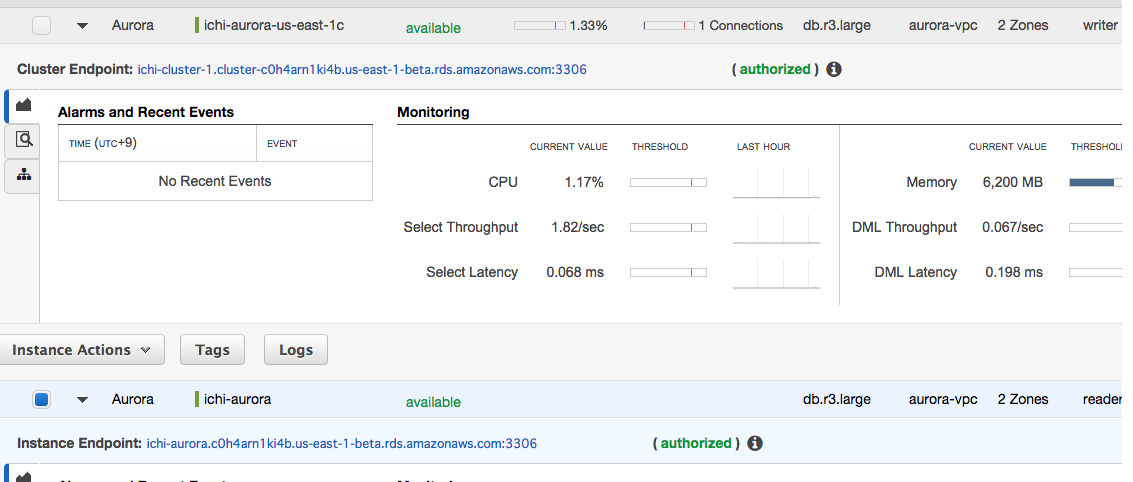Open the Select Latency last hour graph
The width and height of the screenshot is (1133, 482).
tap(776, 273)
